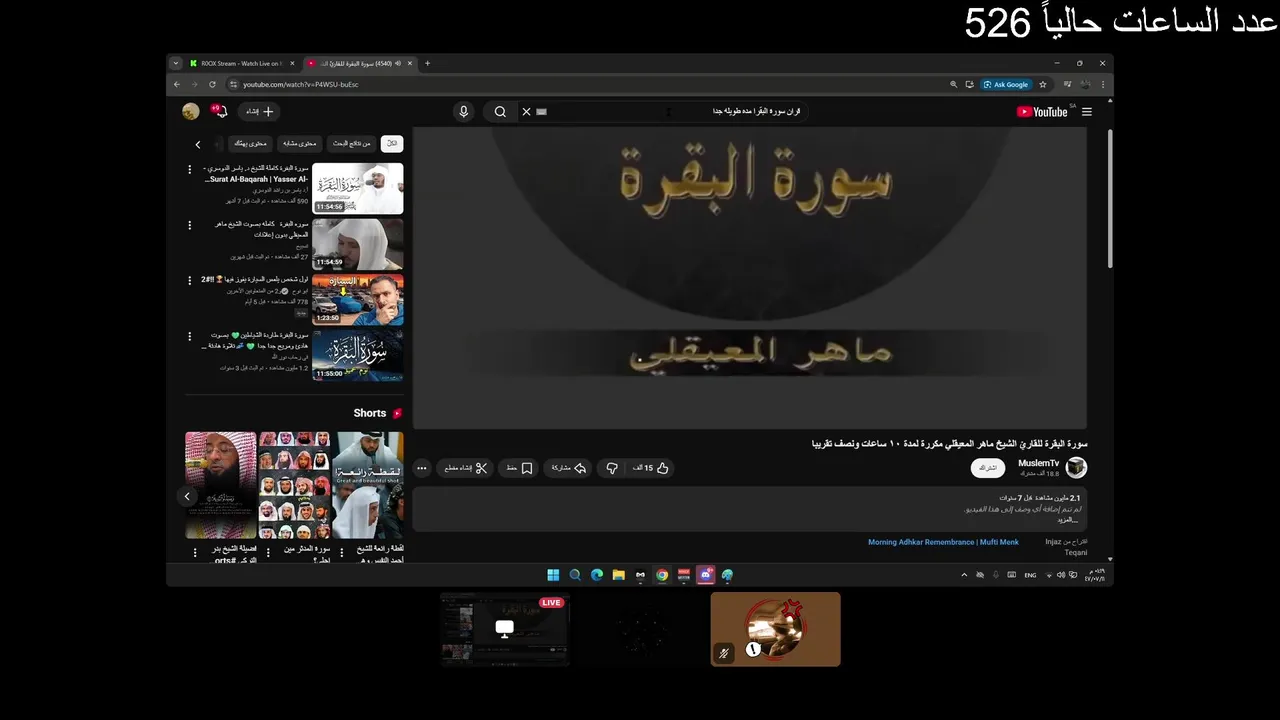Go back in Chrome
The image size is (1280, 720).
(177, 84)
